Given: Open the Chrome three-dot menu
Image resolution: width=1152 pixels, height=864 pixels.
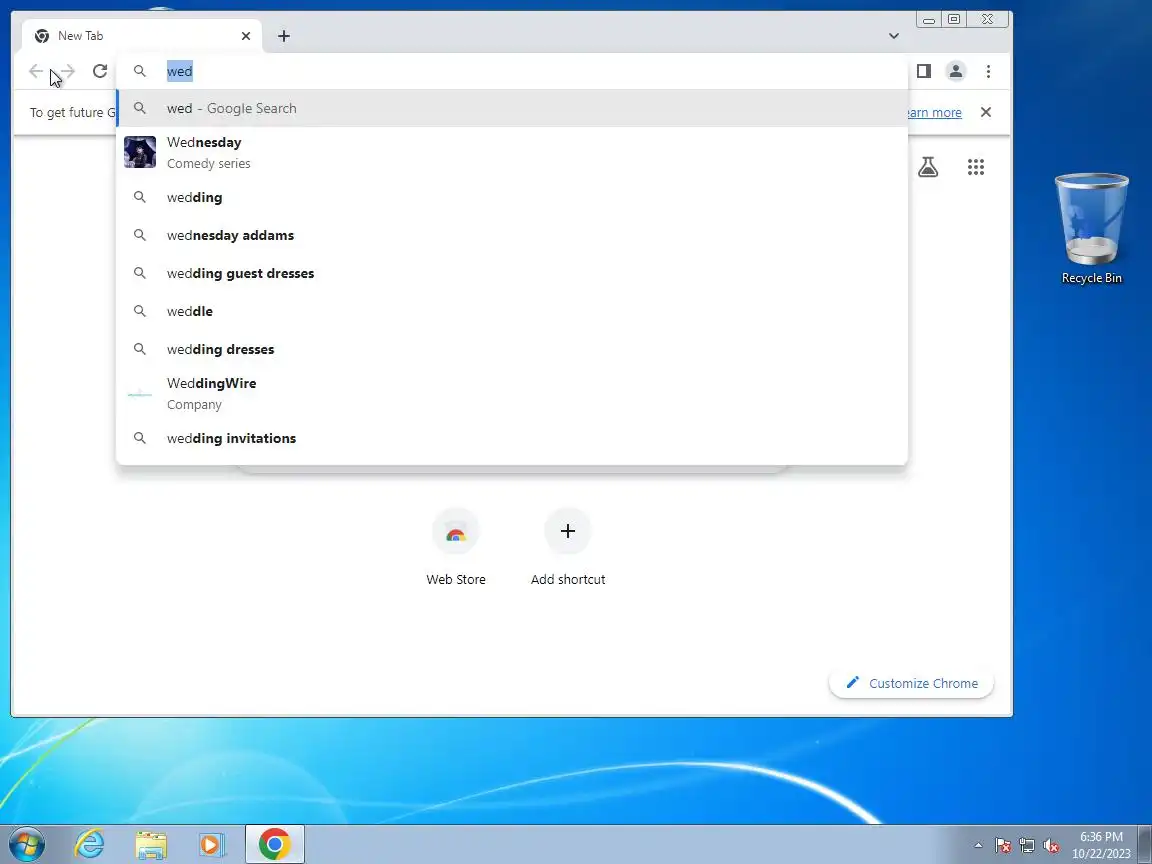Looking at the screenshot, I should (988, 71).
